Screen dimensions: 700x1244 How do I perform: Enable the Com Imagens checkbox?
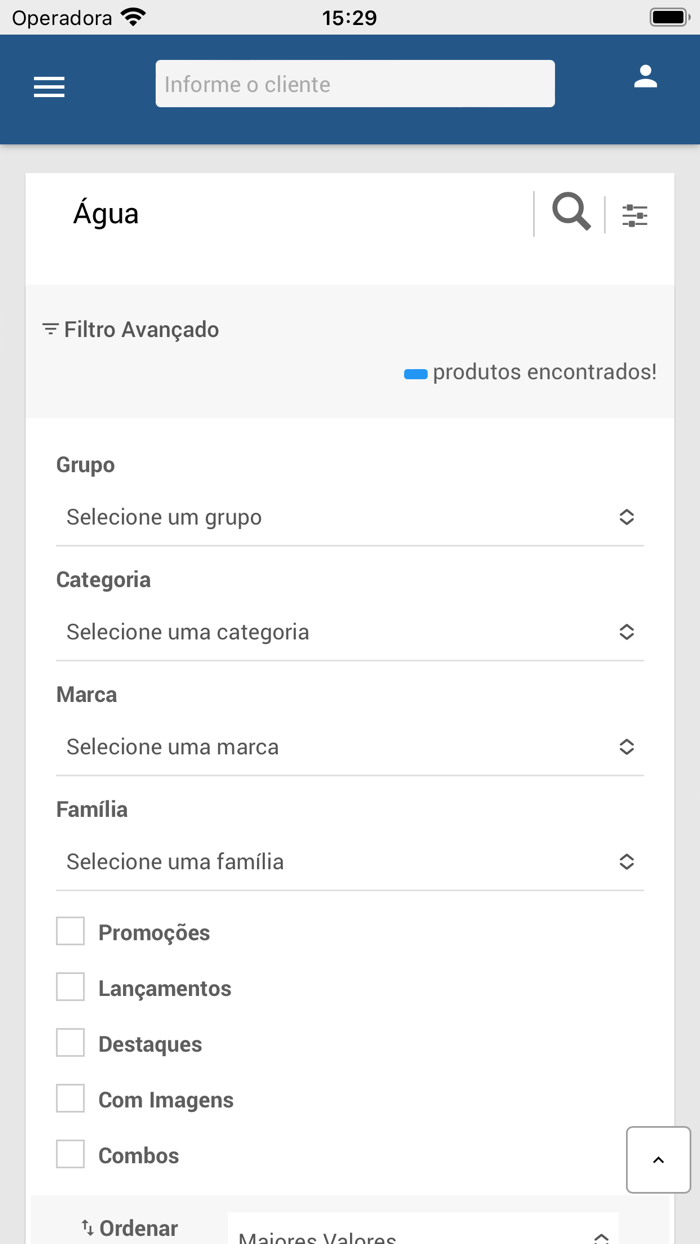point(70,1099)
